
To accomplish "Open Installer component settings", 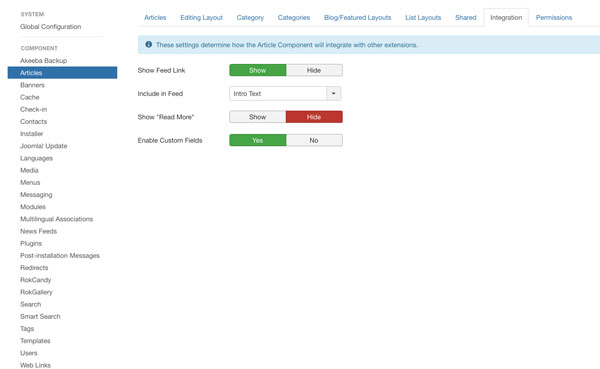I will click(31, 134).
